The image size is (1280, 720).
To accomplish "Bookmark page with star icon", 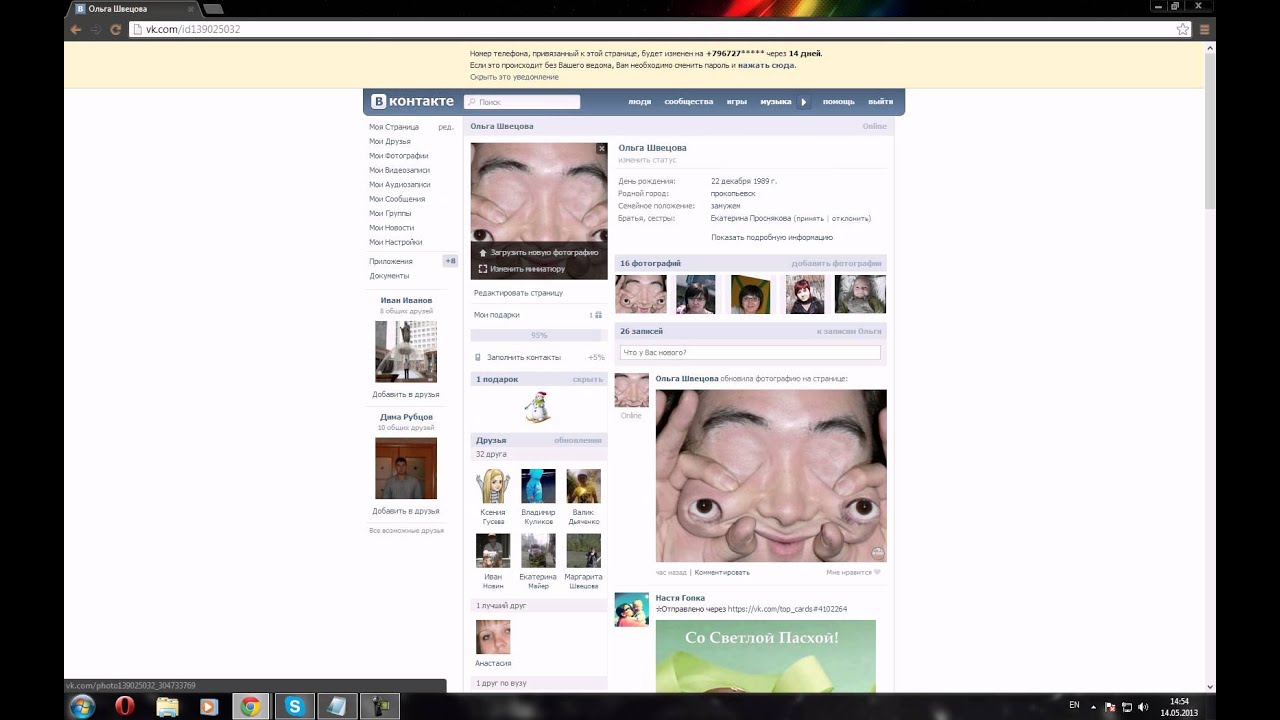I will point(1183,29).
